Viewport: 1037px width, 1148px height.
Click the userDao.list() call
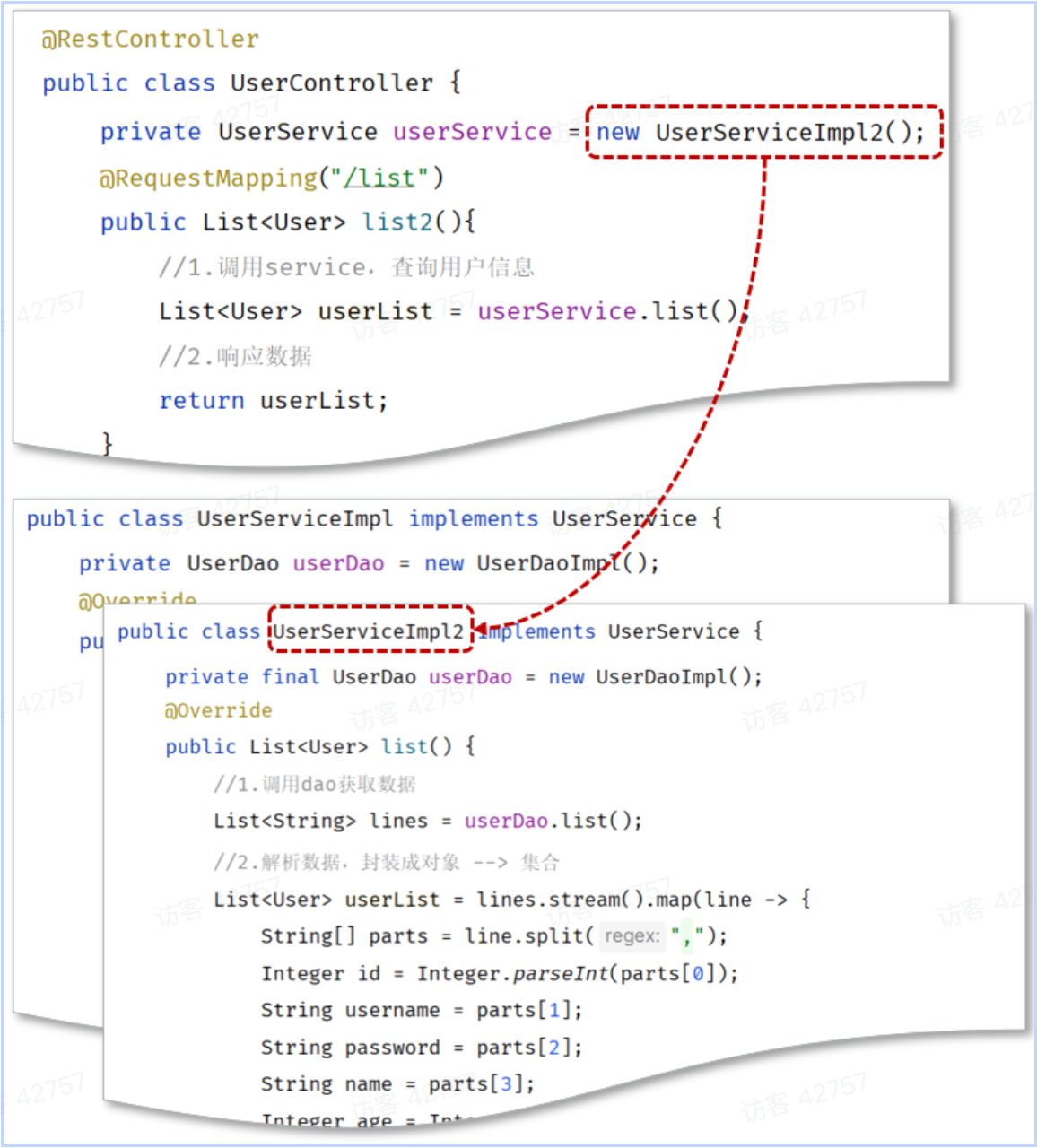tap(553, 821)
